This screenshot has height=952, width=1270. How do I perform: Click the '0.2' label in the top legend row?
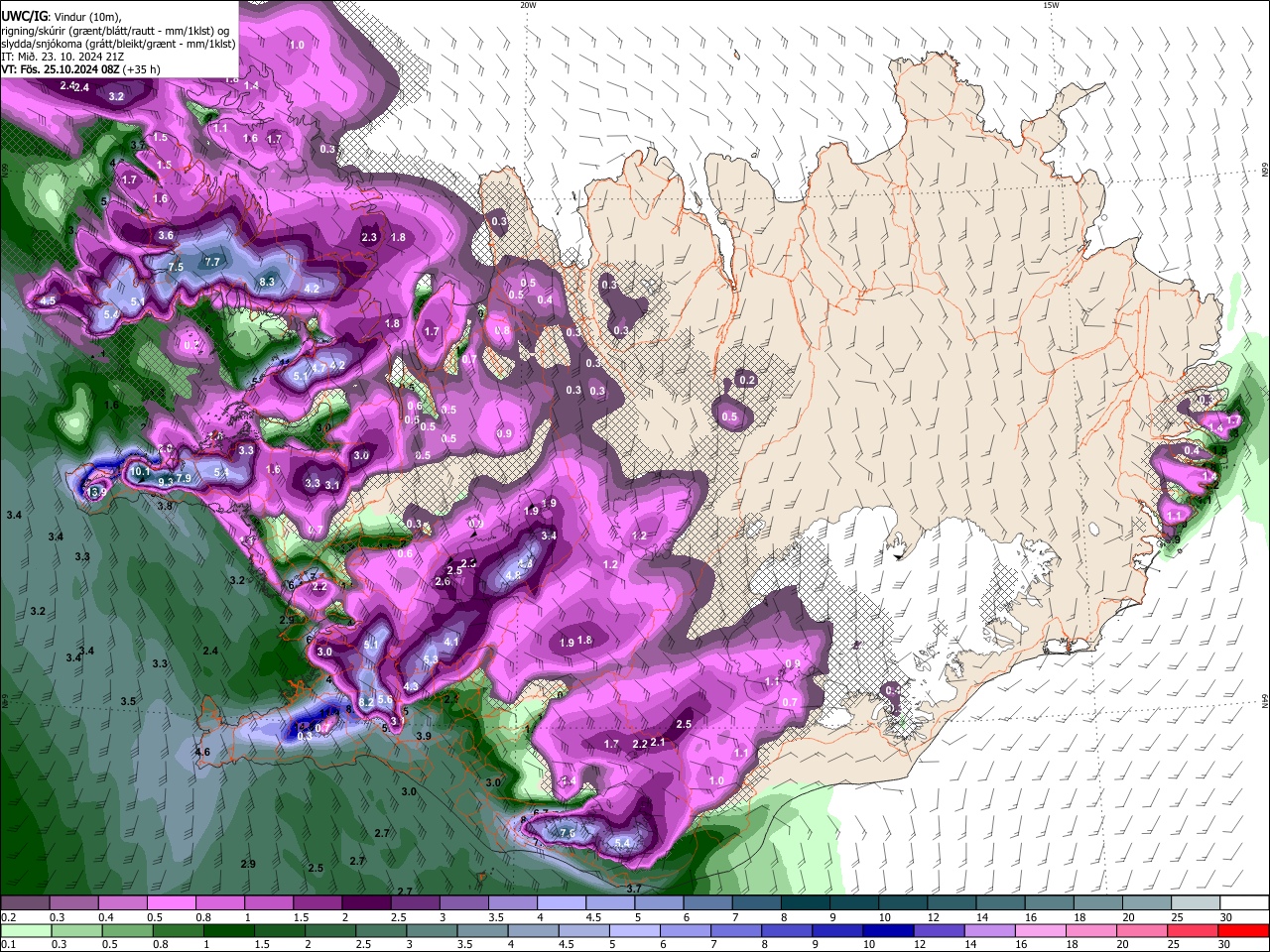(8, 917)
